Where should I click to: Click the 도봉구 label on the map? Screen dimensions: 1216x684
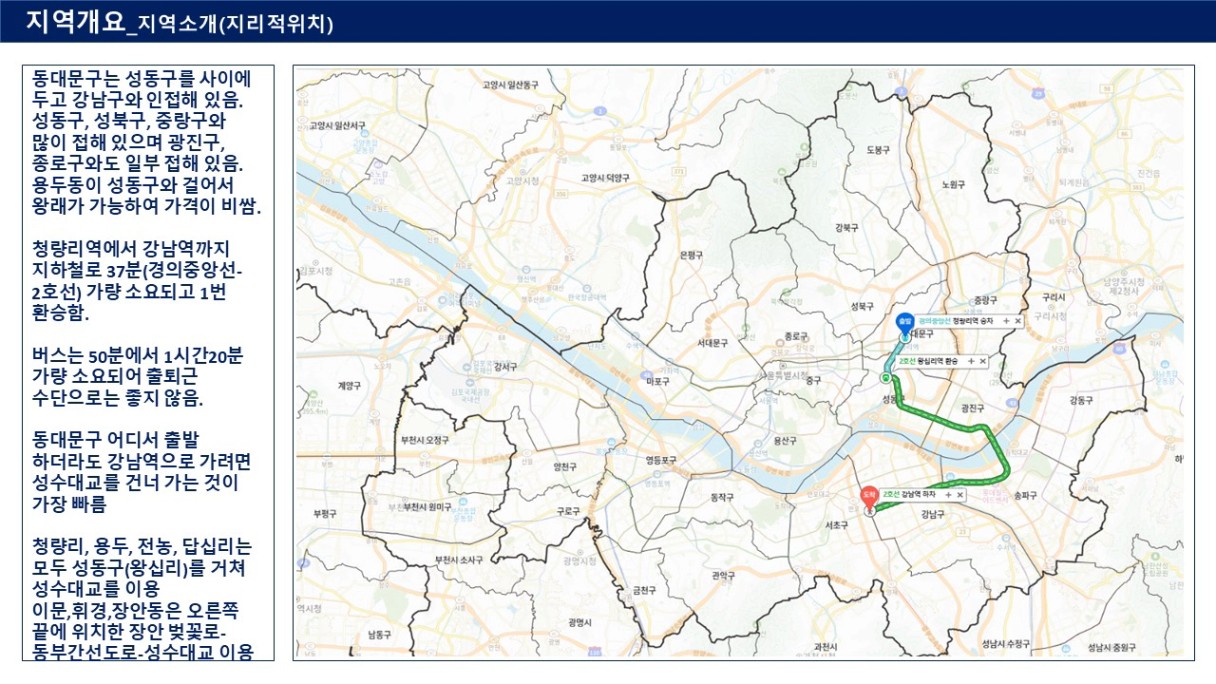pyautogui.click(x=878, y=150)
